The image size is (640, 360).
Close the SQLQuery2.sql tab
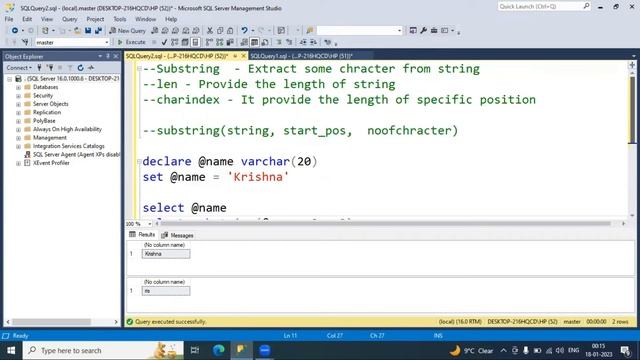point(244,56)
